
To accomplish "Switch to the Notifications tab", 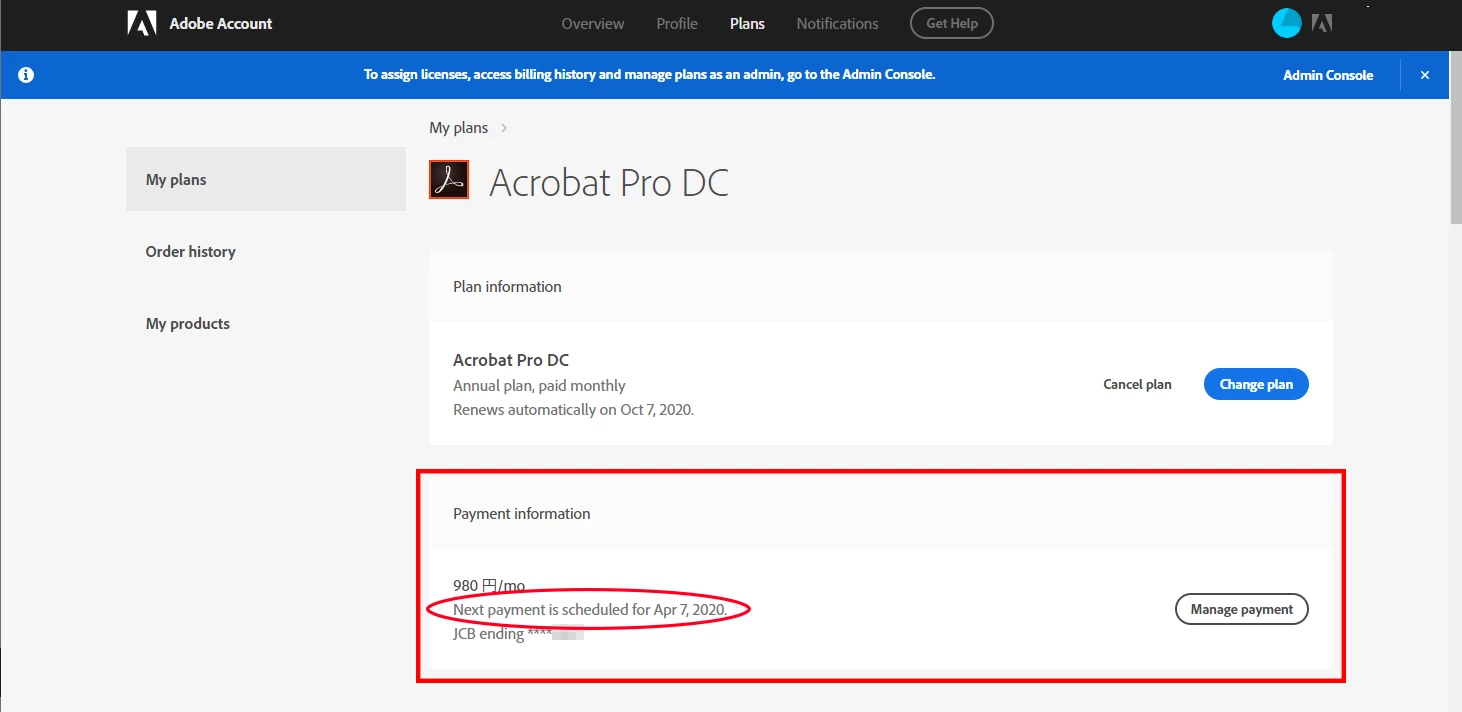I will (x=837, y=23).
